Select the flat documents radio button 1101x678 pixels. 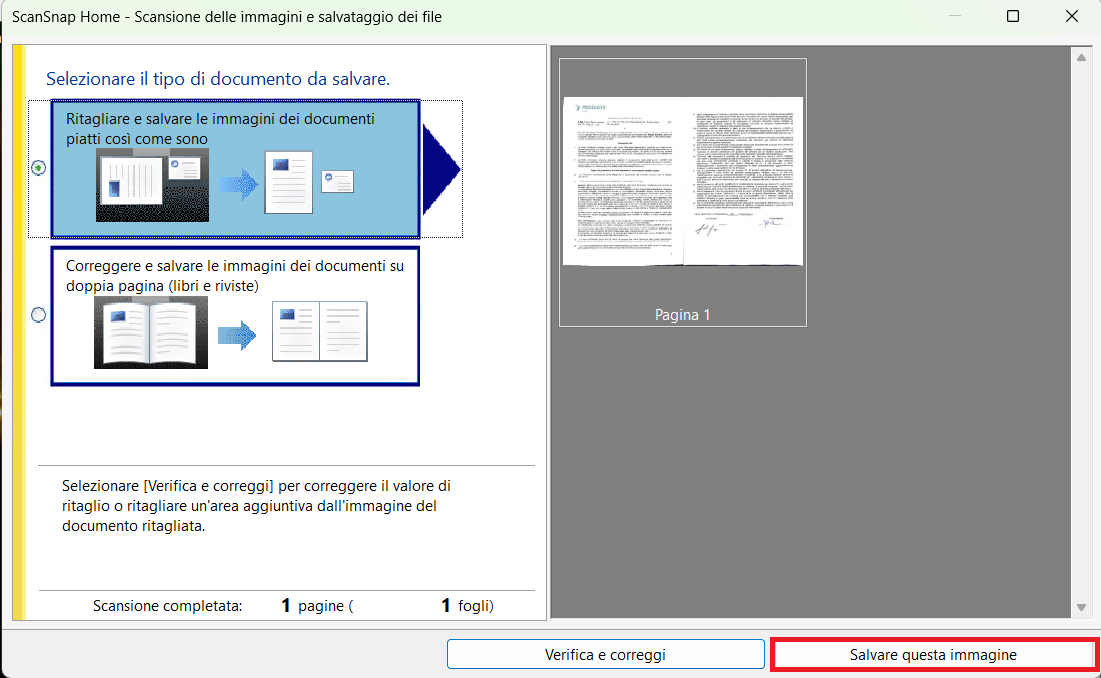[x=39, y=168]
